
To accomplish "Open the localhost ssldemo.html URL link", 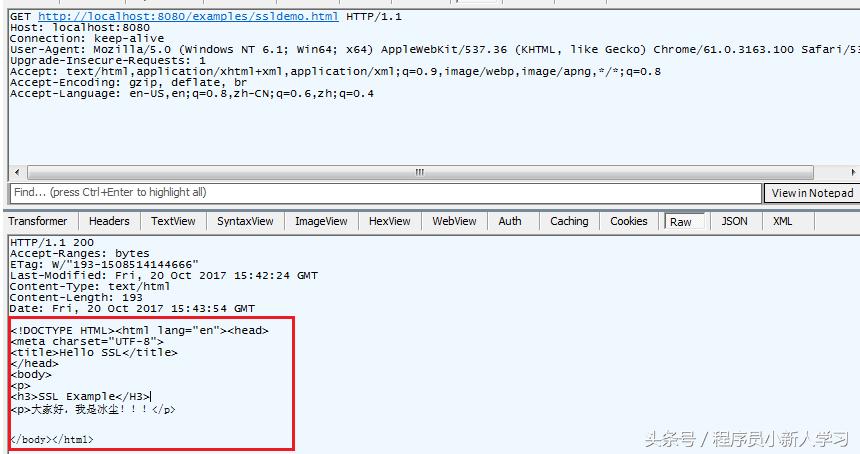I will 188,16.
